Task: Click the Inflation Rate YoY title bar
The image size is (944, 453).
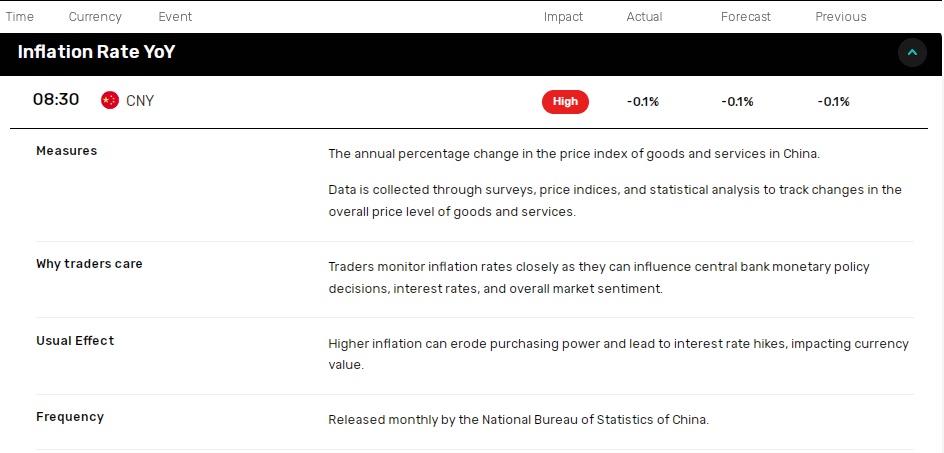Action: coord(471,53)
